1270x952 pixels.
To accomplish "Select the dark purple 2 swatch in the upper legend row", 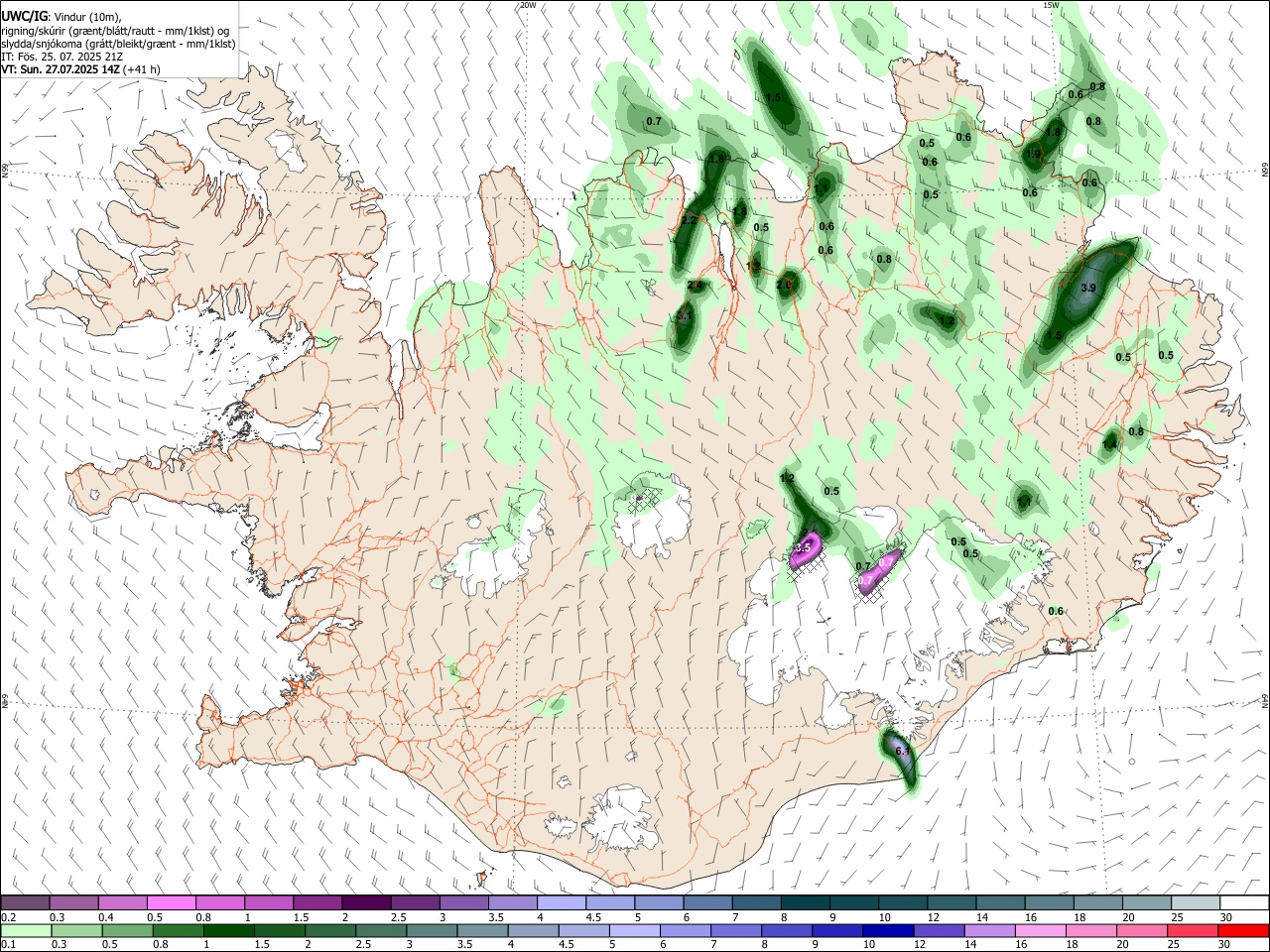I will [x=365, y=903].
